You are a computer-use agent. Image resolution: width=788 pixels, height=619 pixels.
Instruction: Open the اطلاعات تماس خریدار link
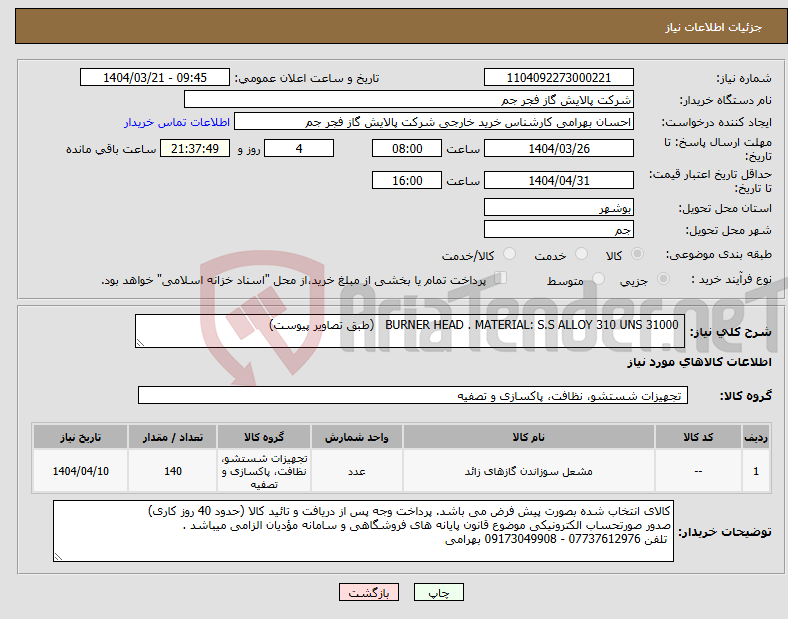click(x=177, y=122)
